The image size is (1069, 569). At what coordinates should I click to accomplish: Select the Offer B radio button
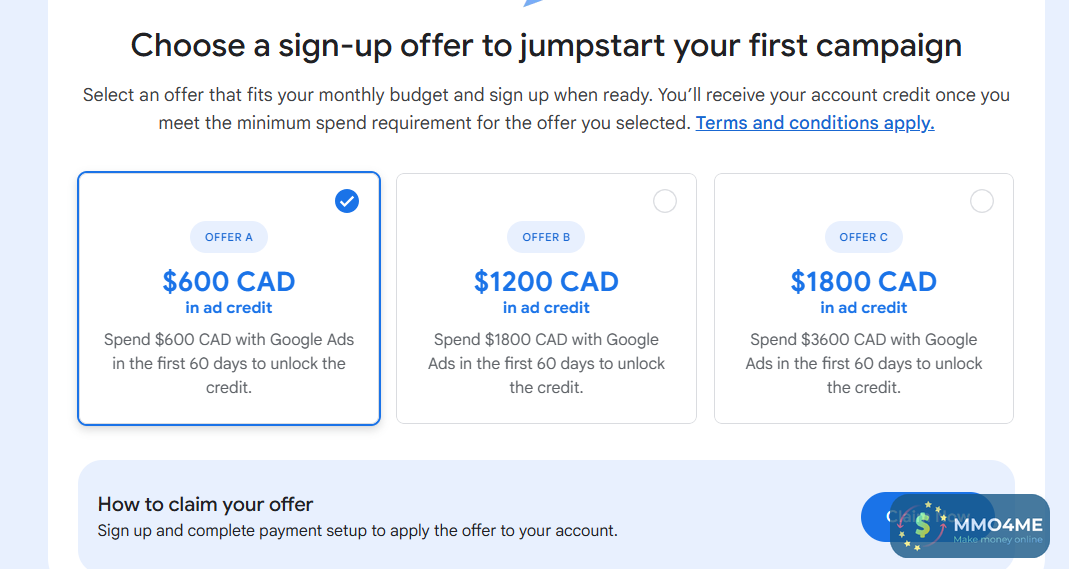pos(665,201)
